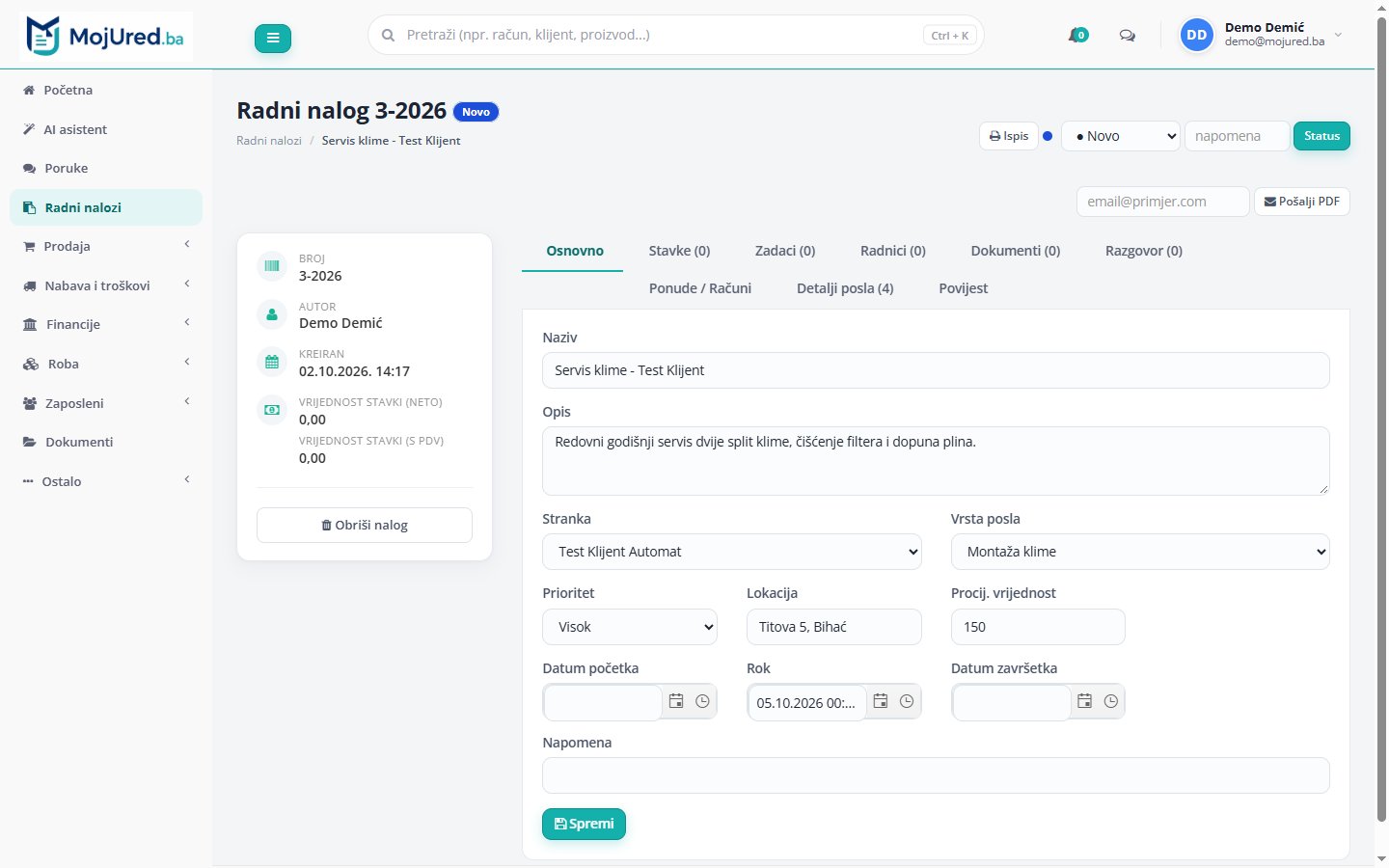Screen dimensions: 1389x868
Task: Click the email@primjer.com input field
Action: coord(1162,202)
